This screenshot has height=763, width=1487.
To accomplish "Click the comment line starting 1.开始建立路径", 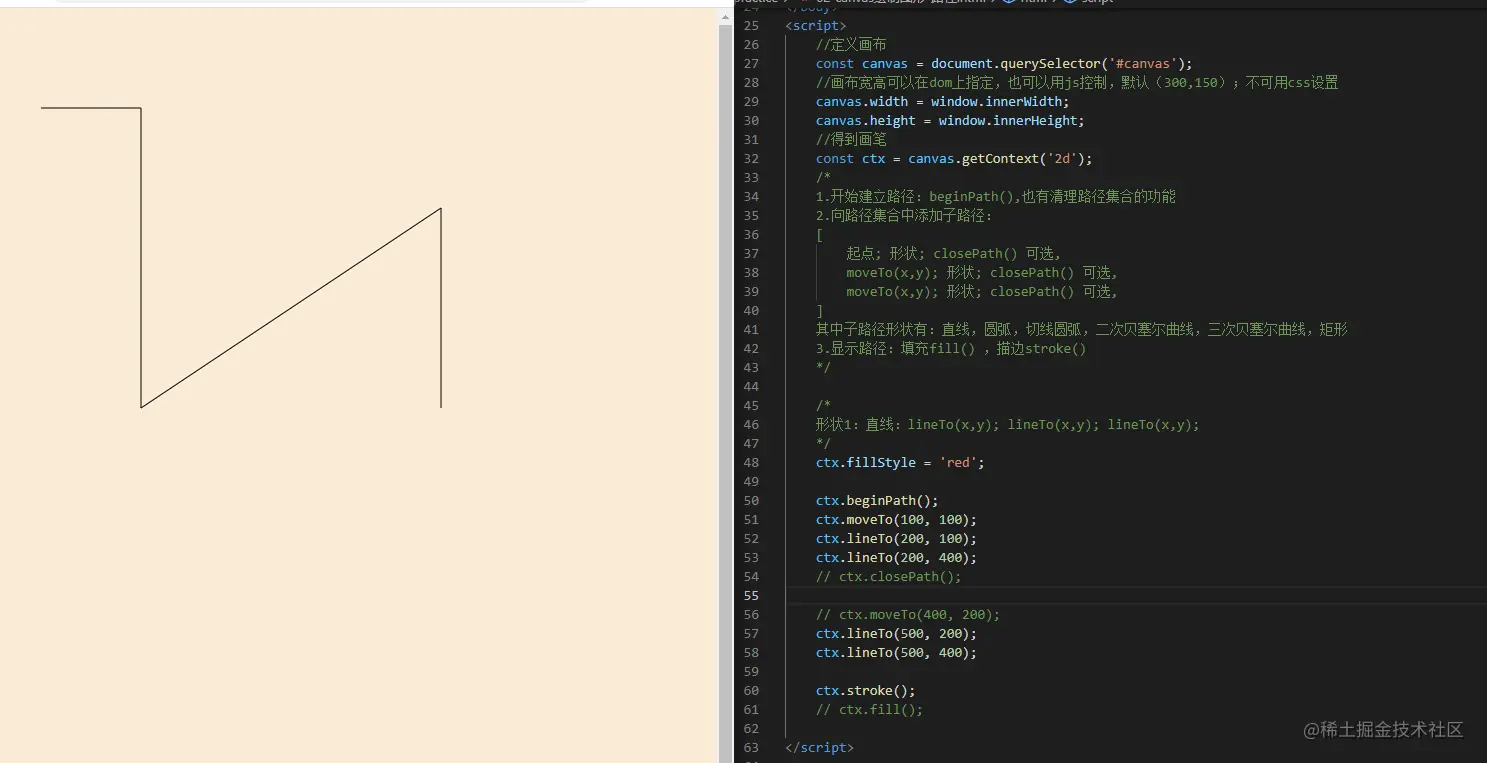I will point(996,196).
